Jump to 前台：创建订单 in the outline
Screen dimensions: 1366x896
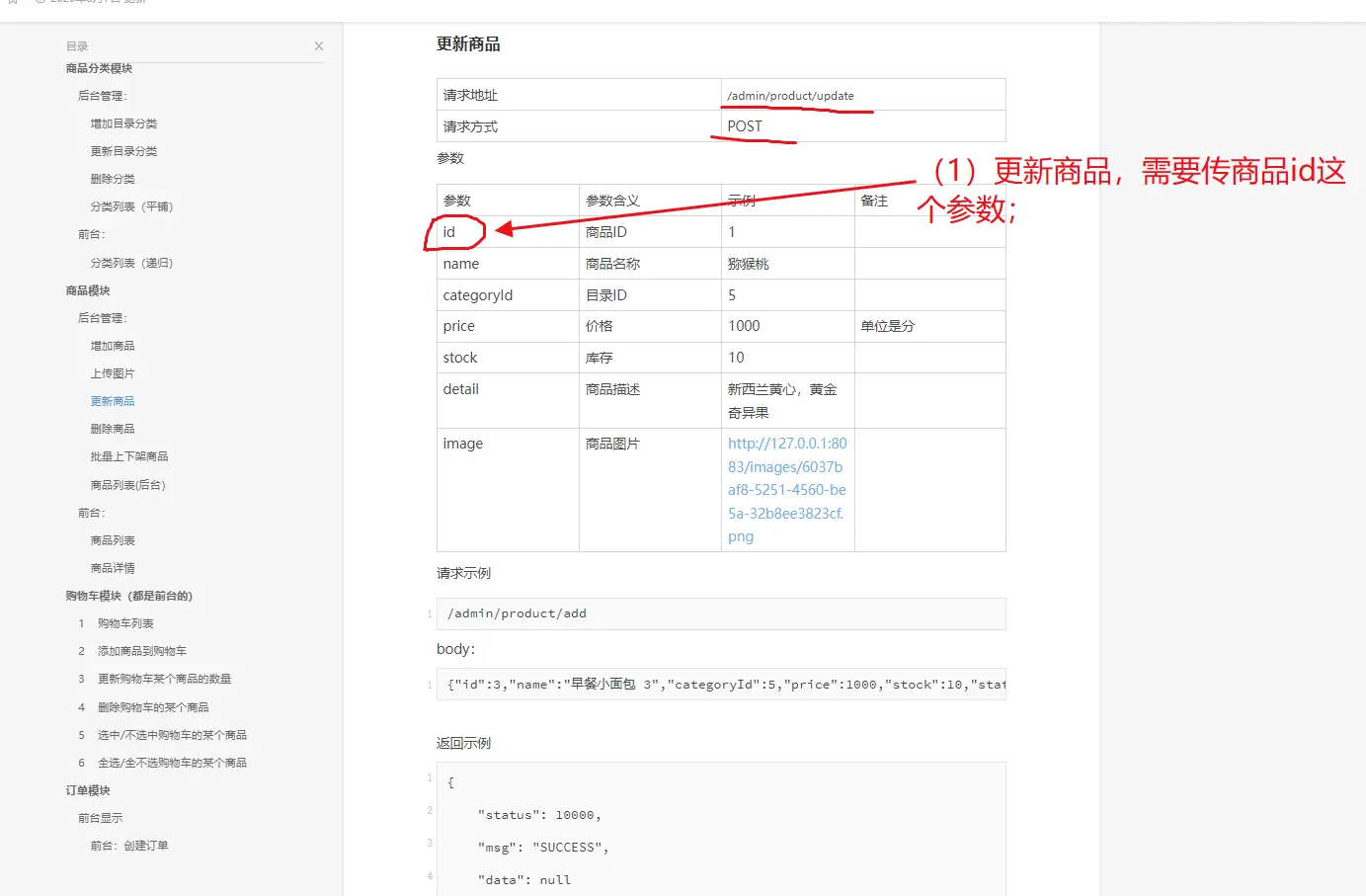tap(129, 846)
